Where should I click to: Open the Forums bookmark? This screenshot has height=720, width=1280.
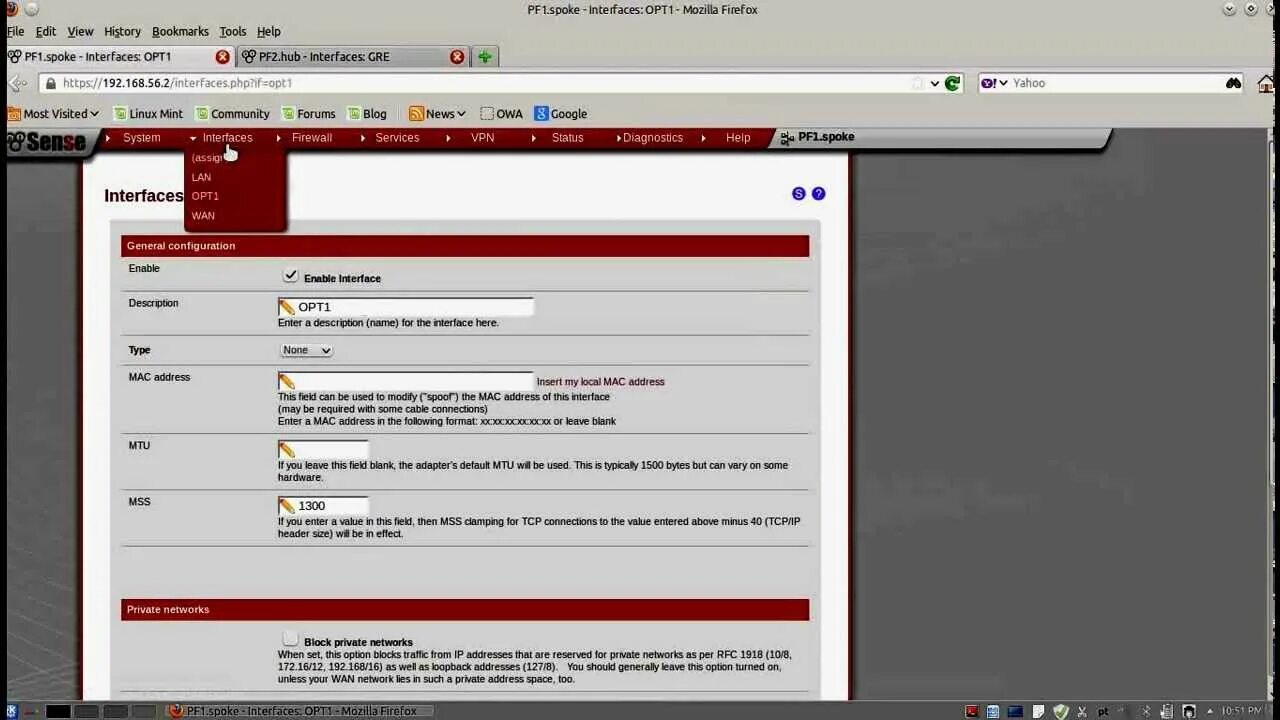pos(308,114)
